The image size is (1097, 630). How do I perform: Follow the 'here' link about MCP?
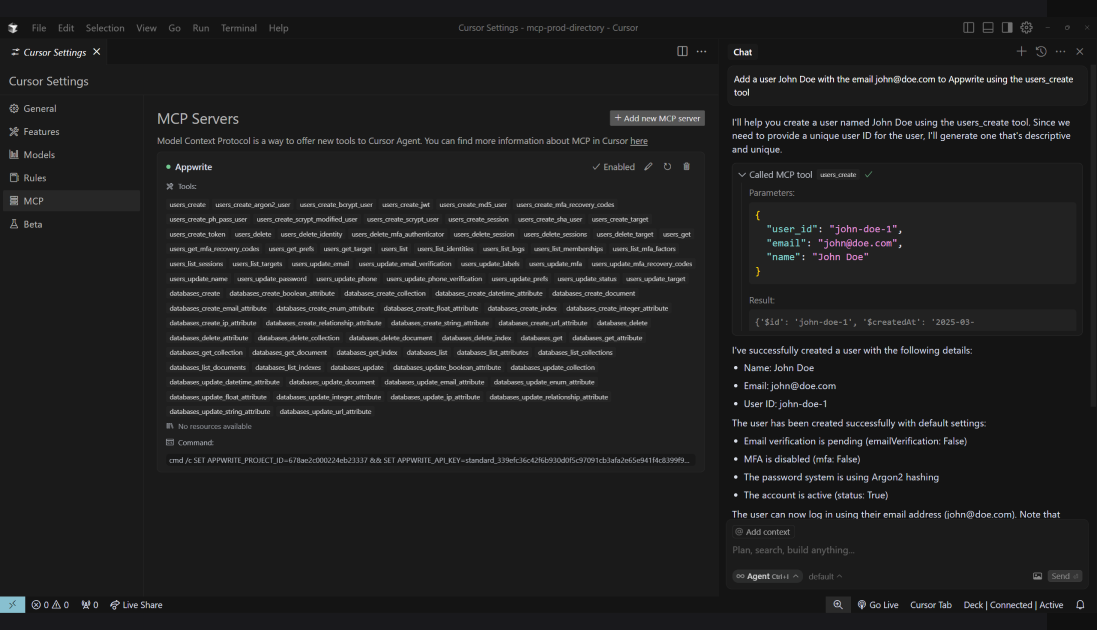[x=638, y=141]
